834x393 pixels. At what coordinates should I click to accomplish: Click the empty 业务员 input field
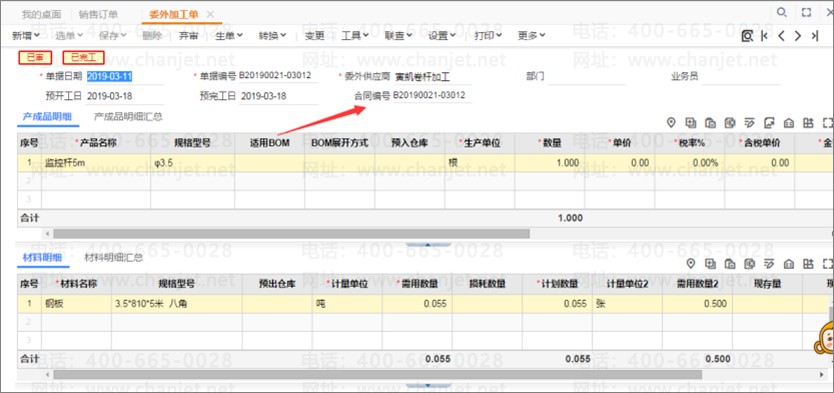pos(740,77)
